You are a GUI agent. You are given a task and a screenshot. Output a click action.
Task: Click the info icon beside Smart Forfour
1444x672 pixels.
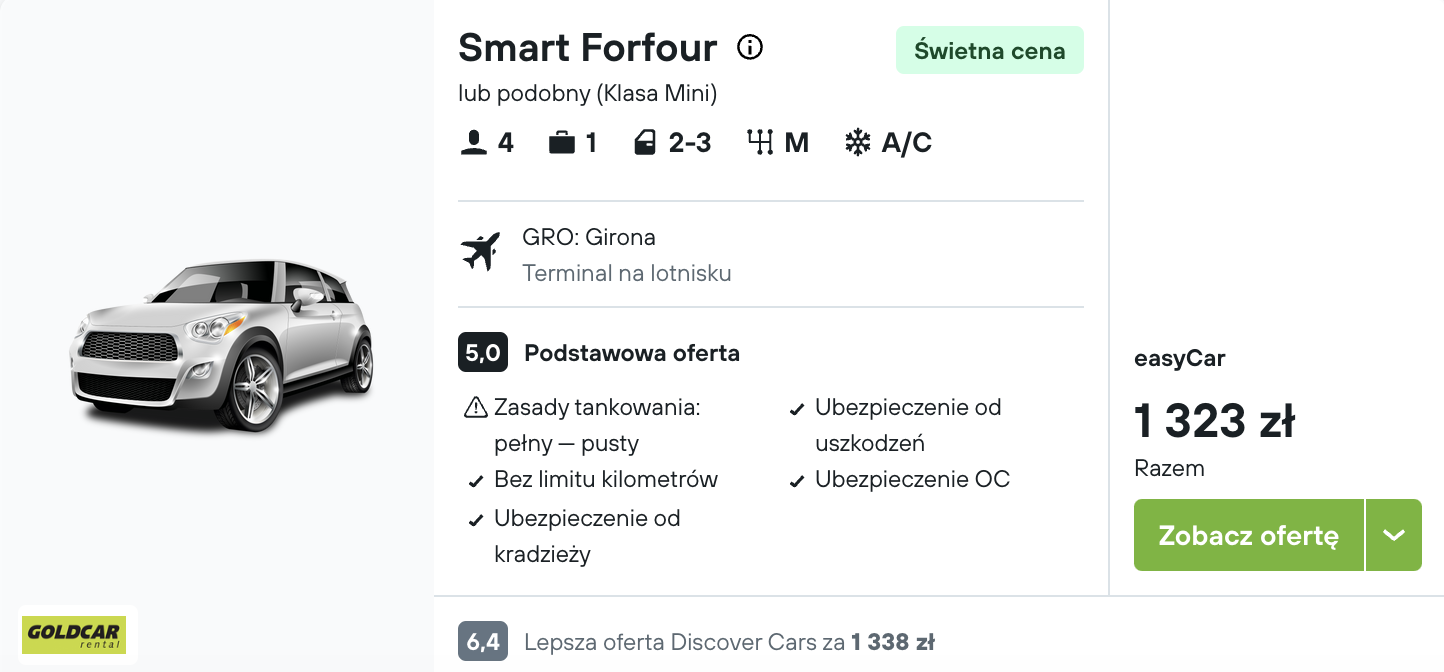749,47
